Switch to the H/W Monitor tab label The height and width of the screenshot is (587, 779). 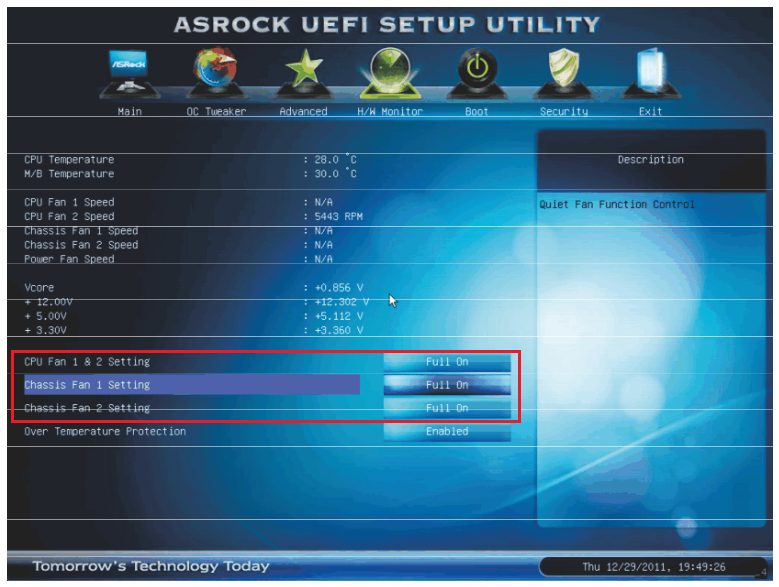(390, 112)
